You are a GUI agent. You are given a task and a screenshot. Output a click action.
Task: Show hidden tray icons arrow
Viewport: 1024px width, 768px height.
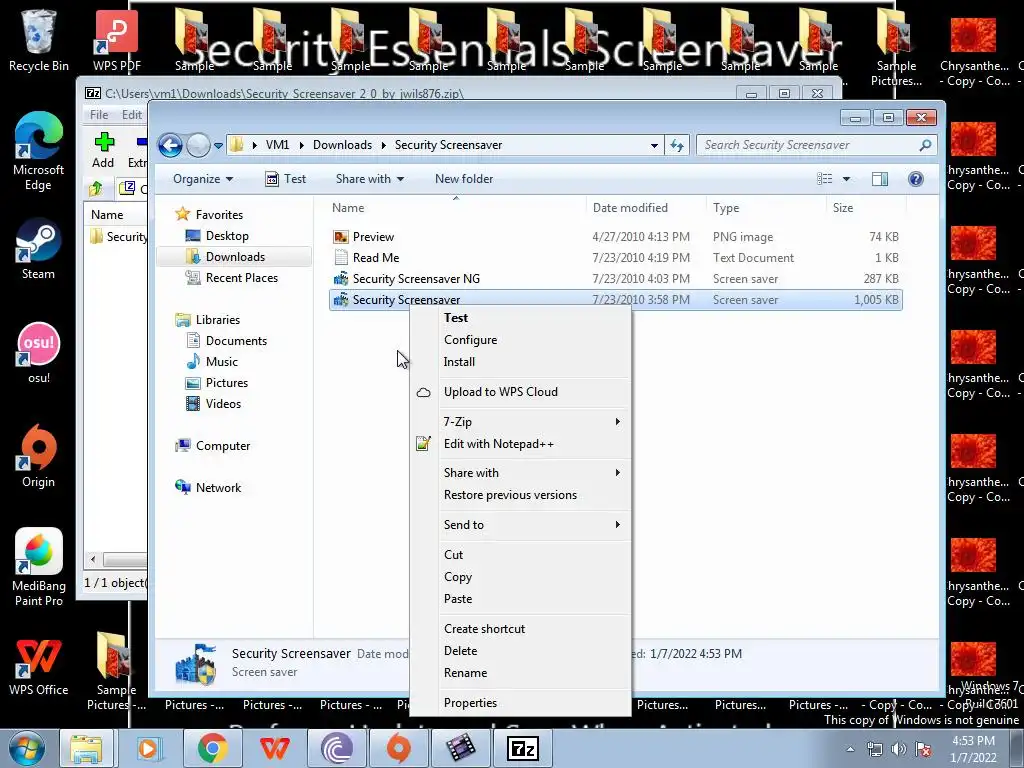(x=850, y=749)
